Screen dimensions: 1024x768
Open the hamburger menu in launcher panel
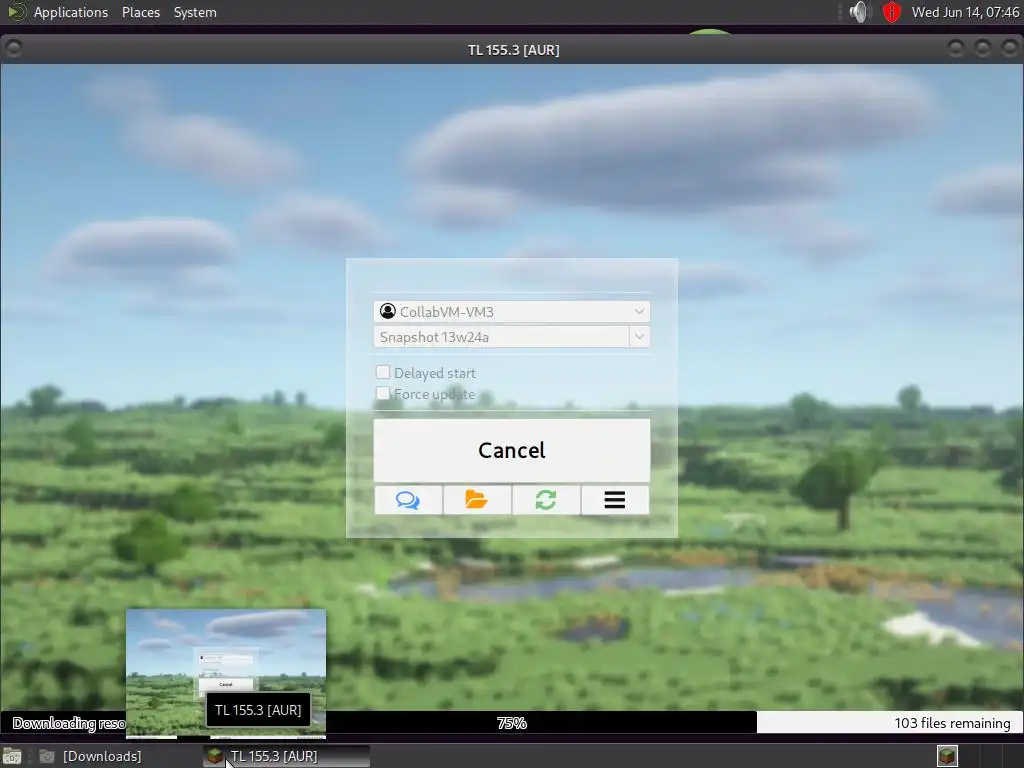[615, 500]
